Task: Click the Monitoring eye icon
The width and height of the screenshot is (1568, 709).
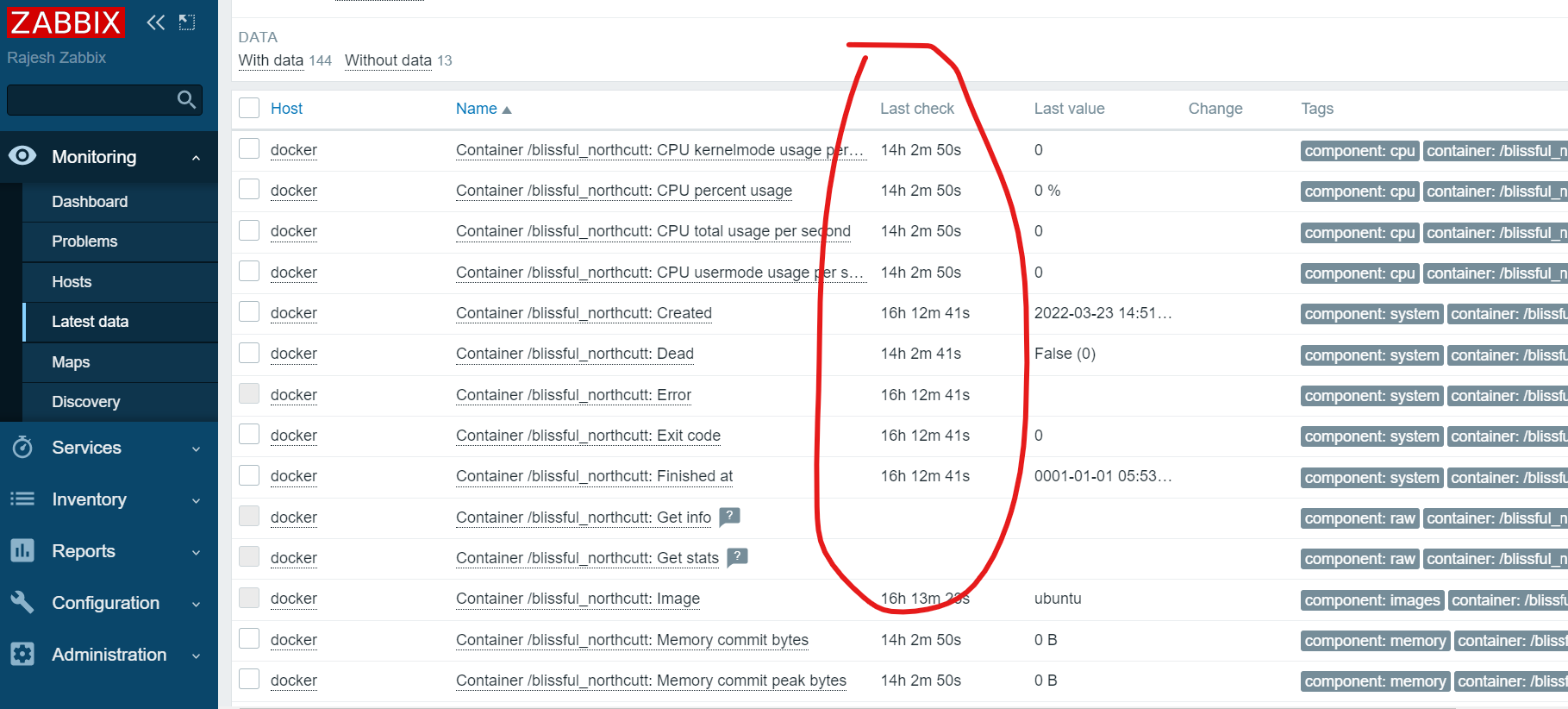Action: click(22, 156)
